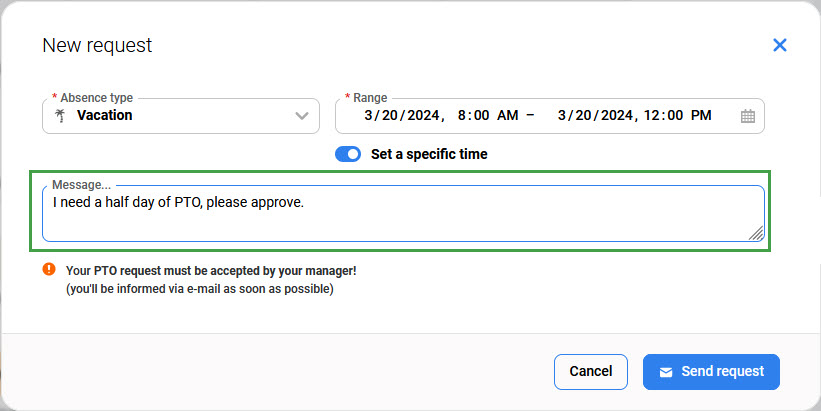Select the end date in the range
The width and height of the screenshot is (821, 411).
coord(596,116)
